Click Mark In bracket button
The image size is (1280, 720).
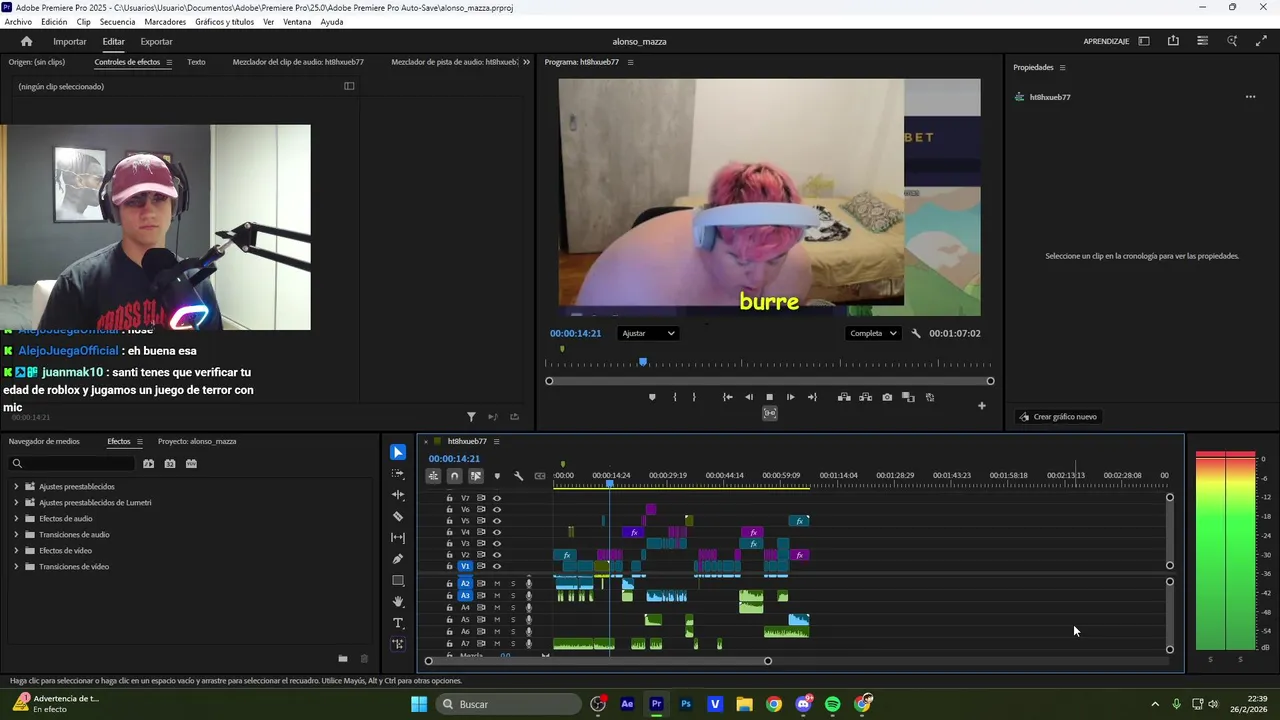click(x=675, y=397)
